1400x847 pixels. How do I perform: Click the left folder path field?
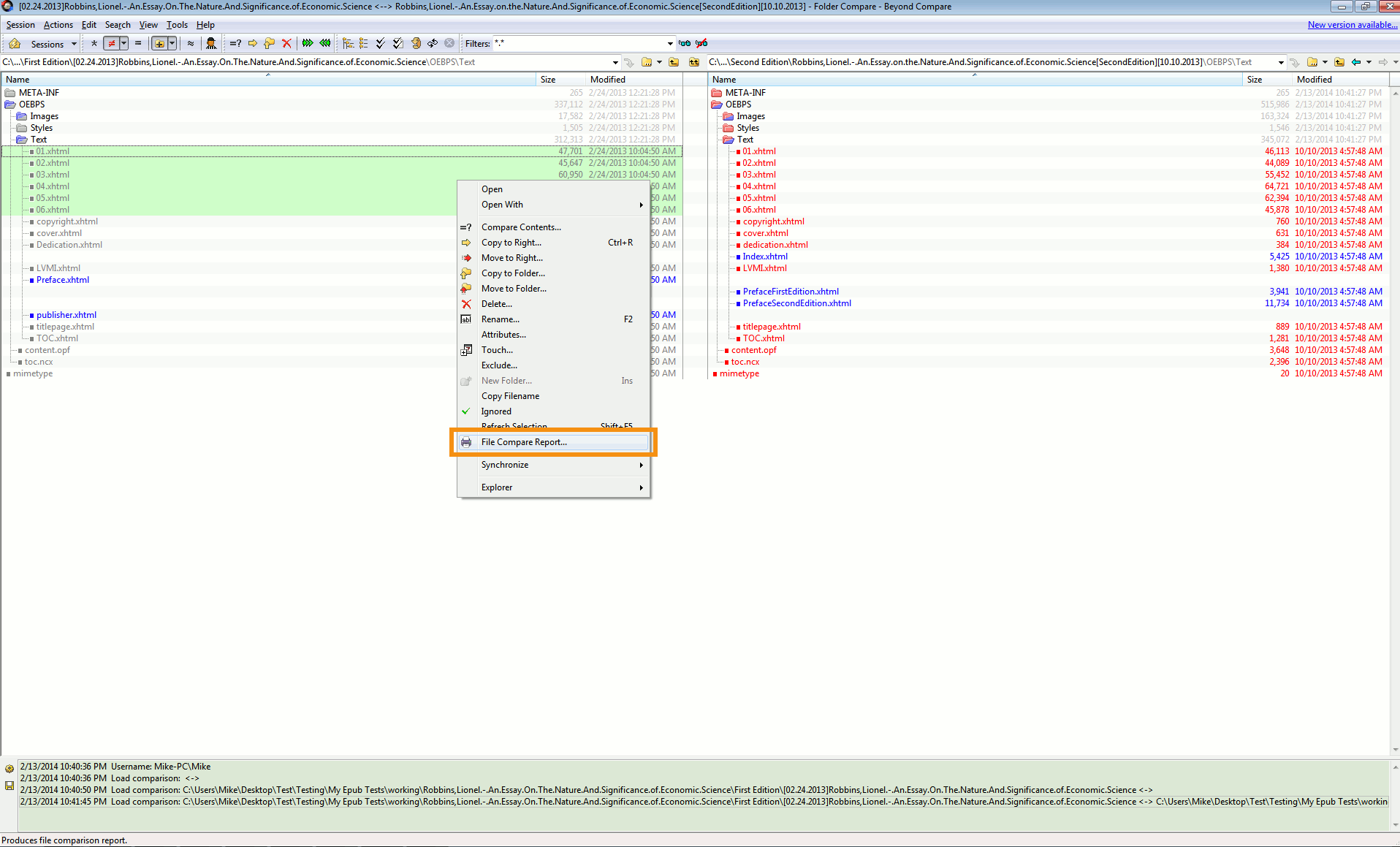305,62
